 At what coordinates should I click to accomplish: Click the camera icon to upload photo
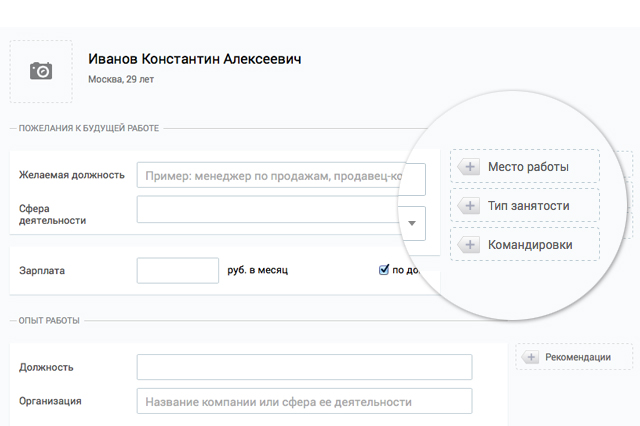click(x=41, y=71)
